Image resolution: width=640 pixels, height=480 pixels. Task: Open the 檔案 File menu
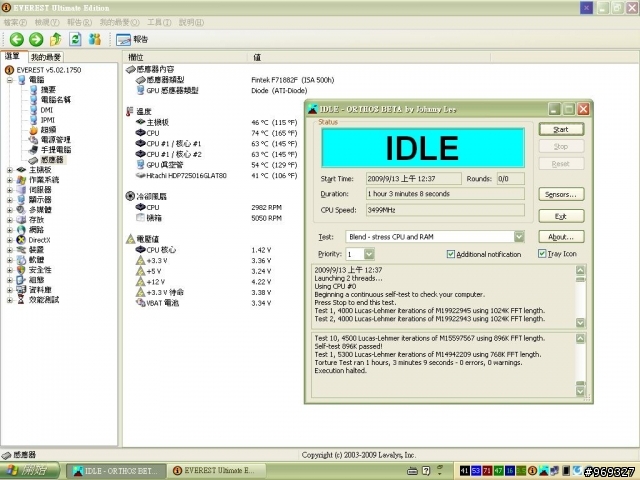[x=15, y=22]
